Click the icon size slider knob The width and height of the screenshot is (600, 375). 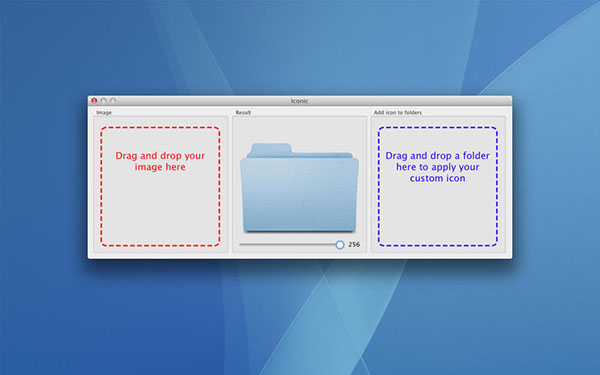(340, 245)
